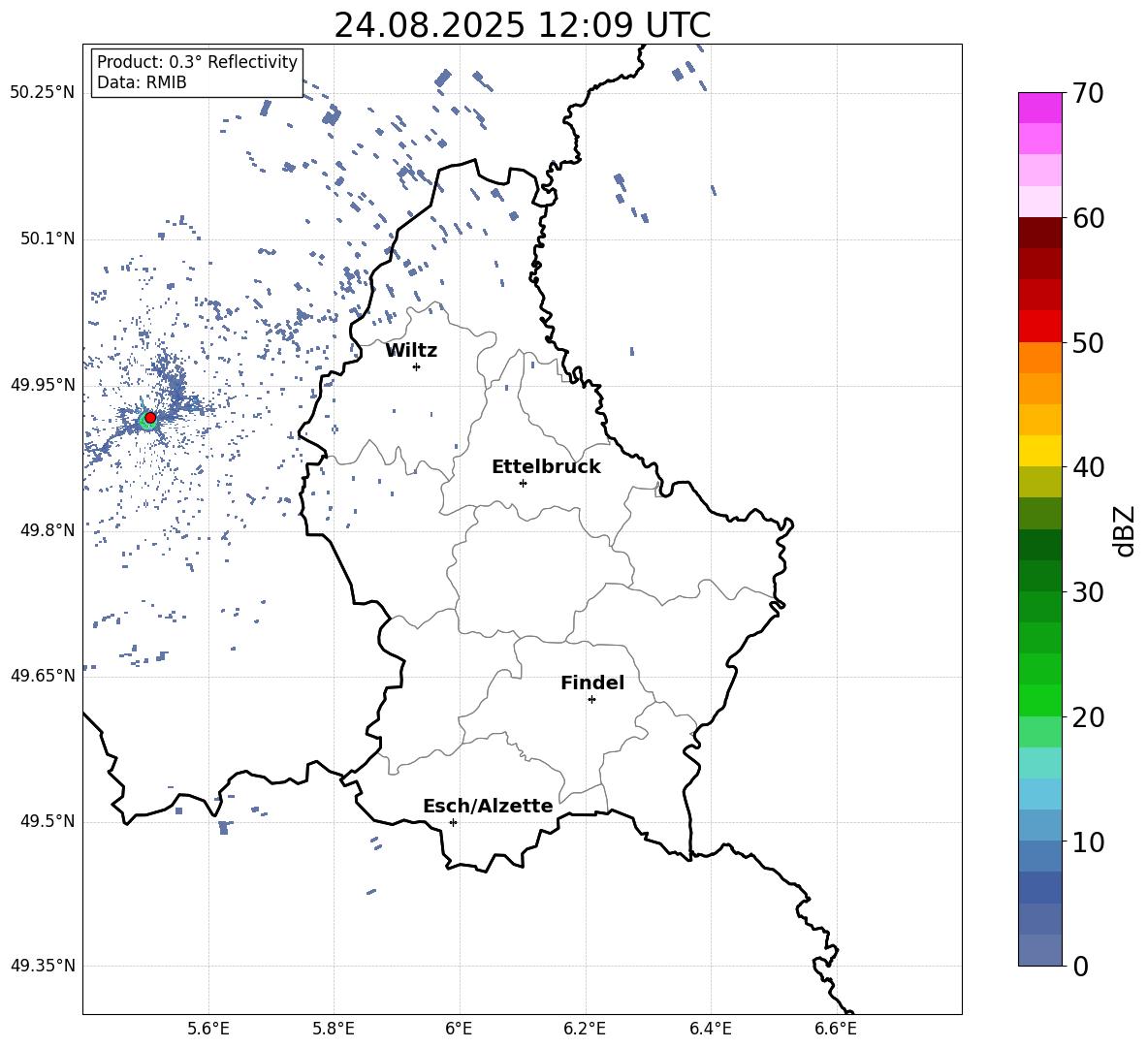Click the bright green colorbar segment above 20
Viewport: 1148px width, 1048px height.
click(x=1040, y=700)
